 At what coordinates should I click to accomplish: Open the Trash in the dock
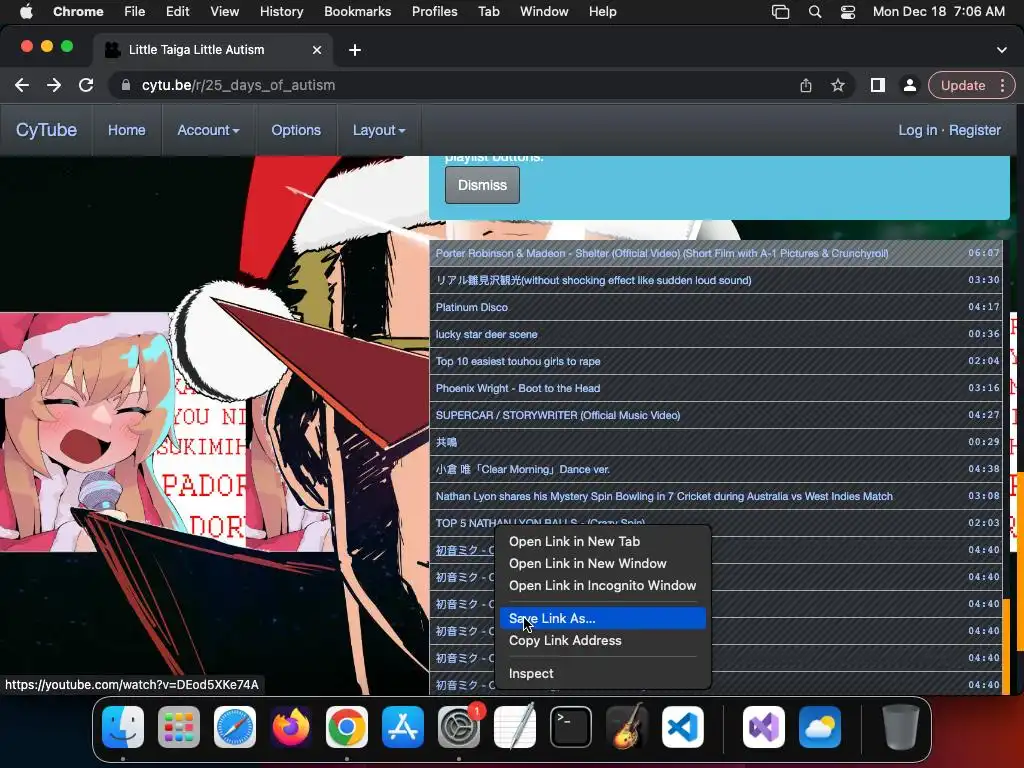click(901, 727)
